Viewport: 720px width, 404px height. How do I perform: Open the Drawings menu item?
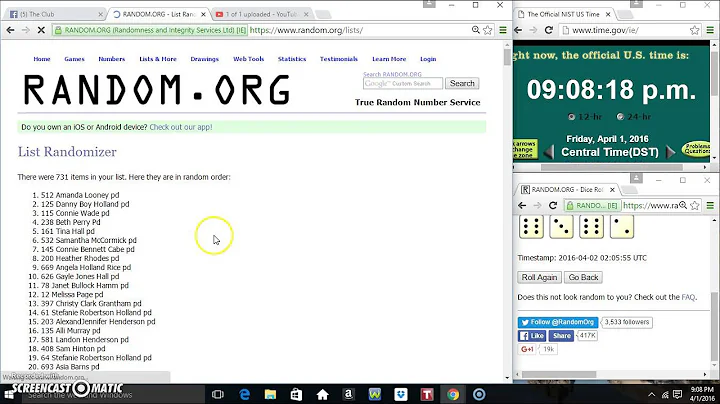pos(204,59)
